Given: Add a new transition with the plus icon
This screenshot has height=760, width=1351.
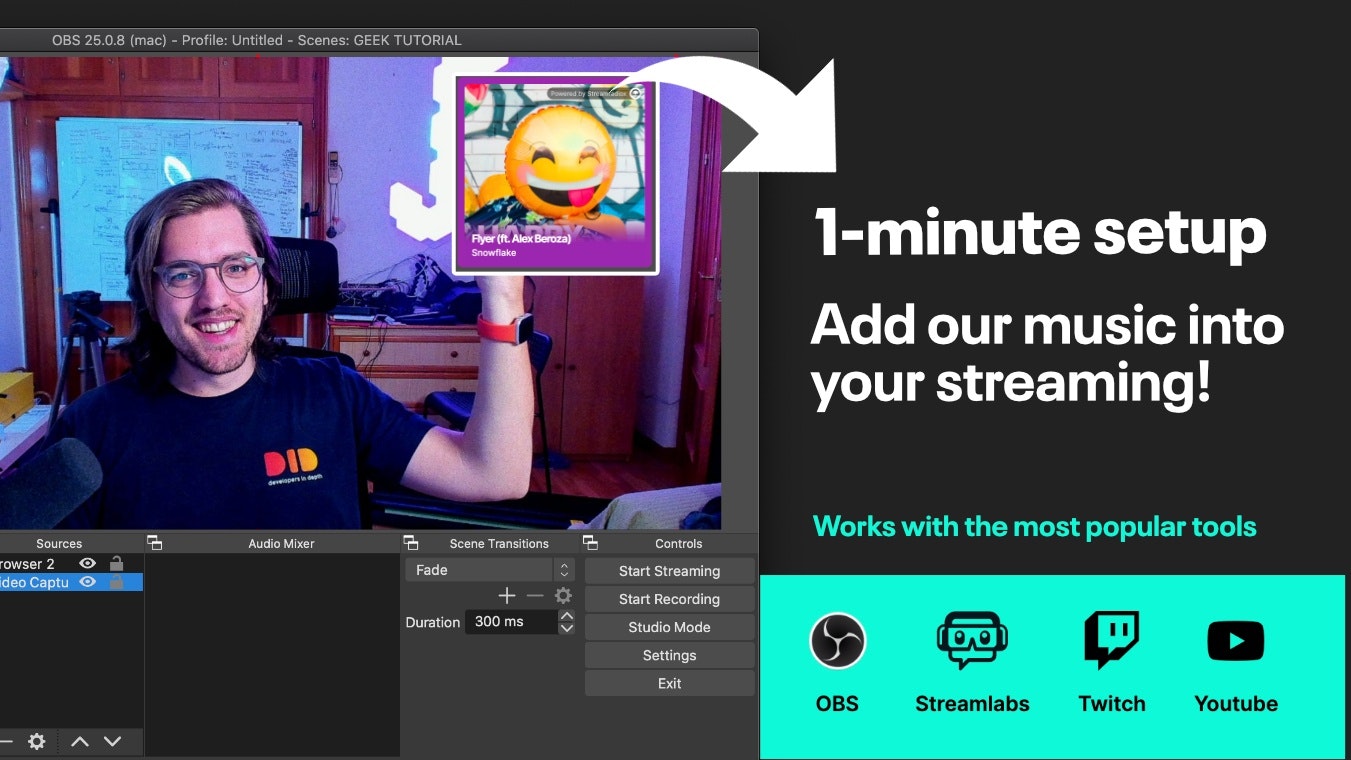Looking at the screenshot, I should [507, 595].
